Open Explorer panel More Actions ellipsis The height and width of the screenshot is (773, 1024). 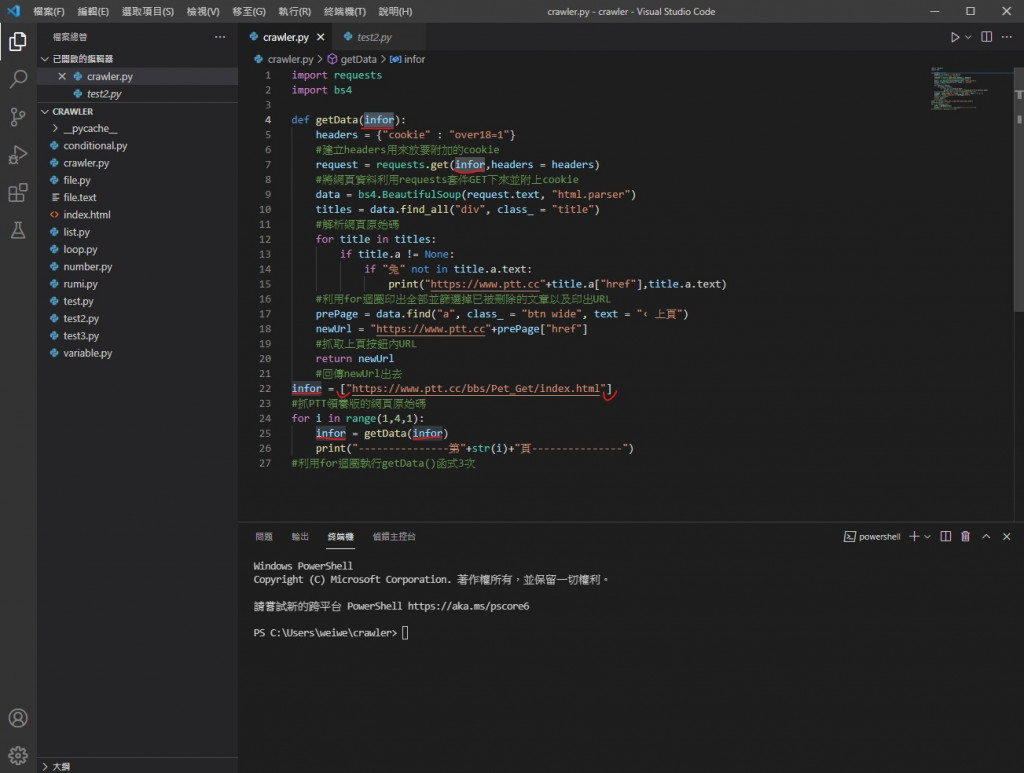pos(220,37)
